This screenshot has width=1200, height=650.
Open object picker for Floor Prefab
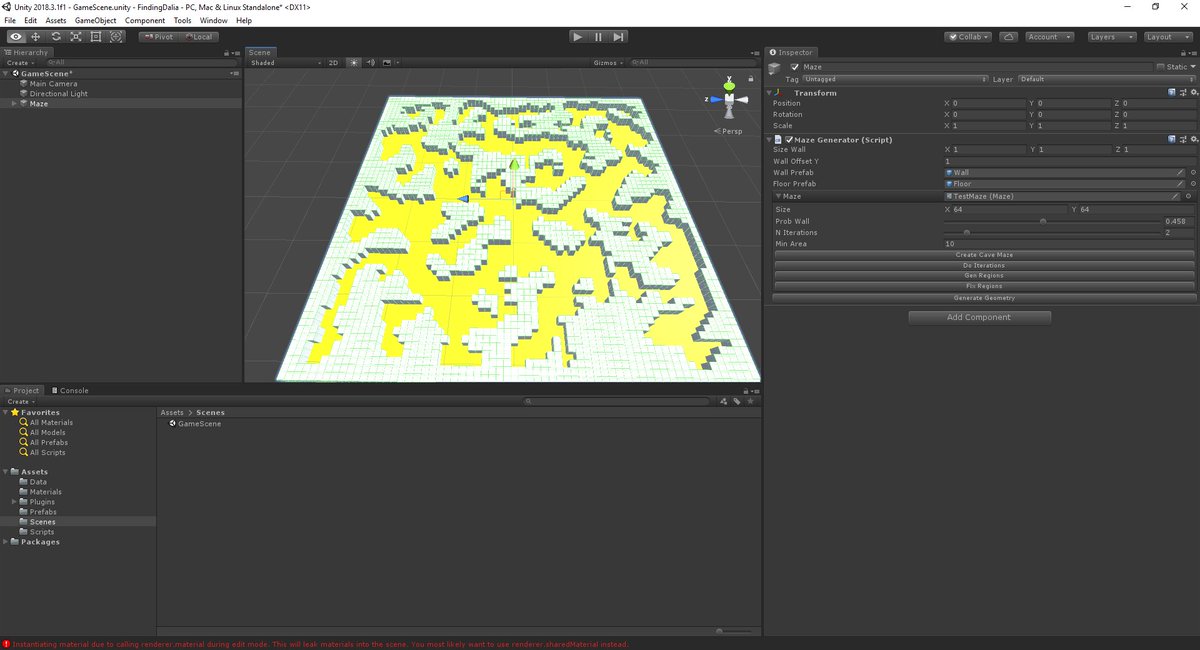(1192, 184)
